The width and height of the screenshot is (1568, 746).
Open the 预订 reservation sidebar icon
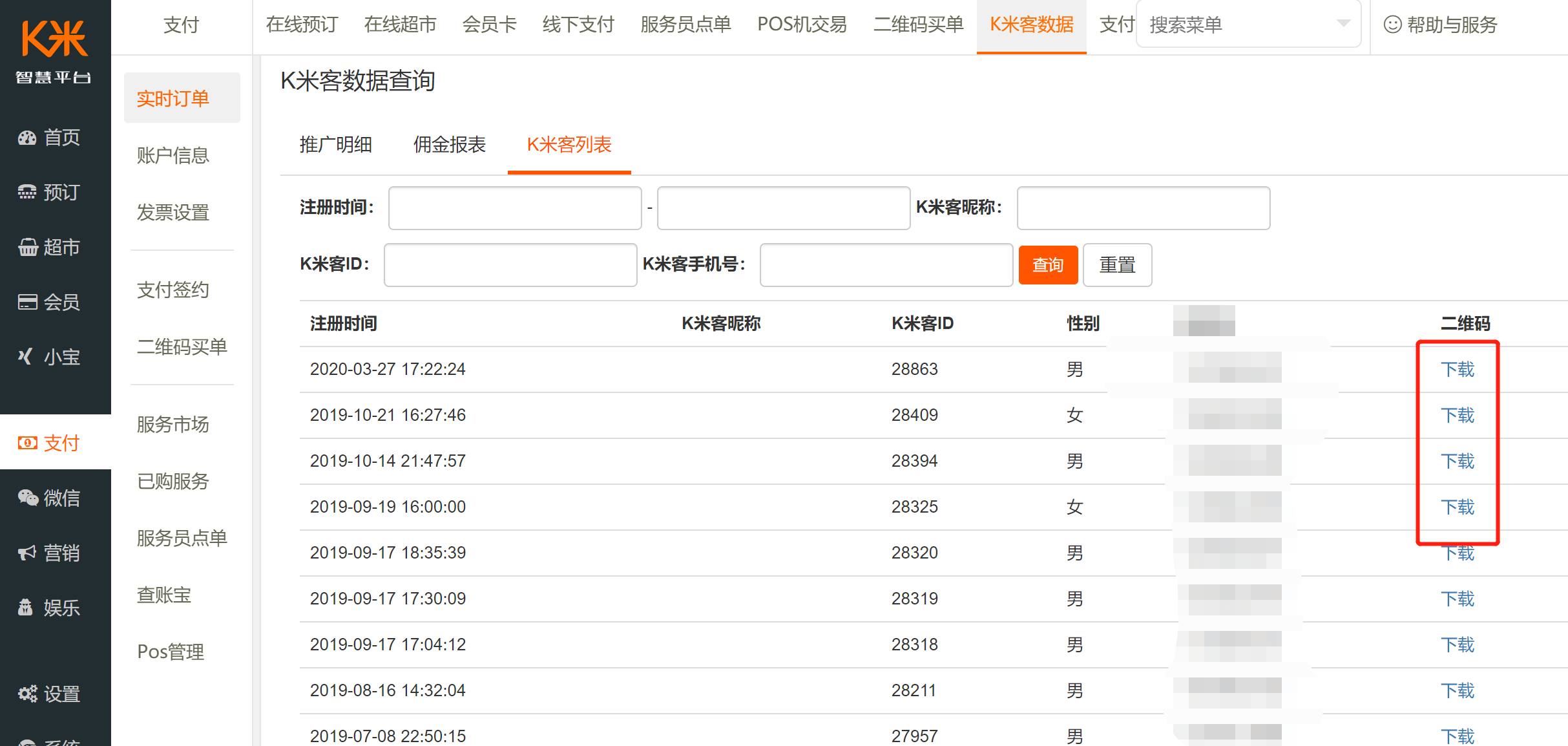27,193
